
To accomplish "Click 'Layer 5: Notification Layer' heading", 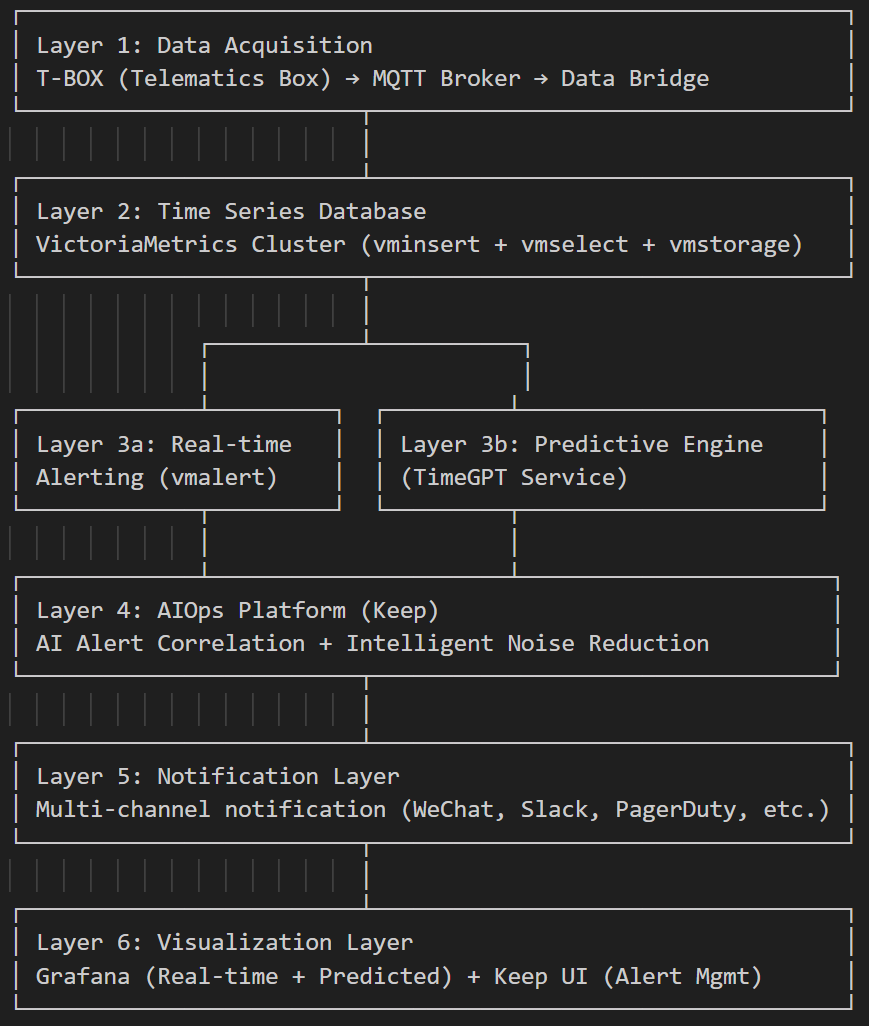I will pos(217,776).
